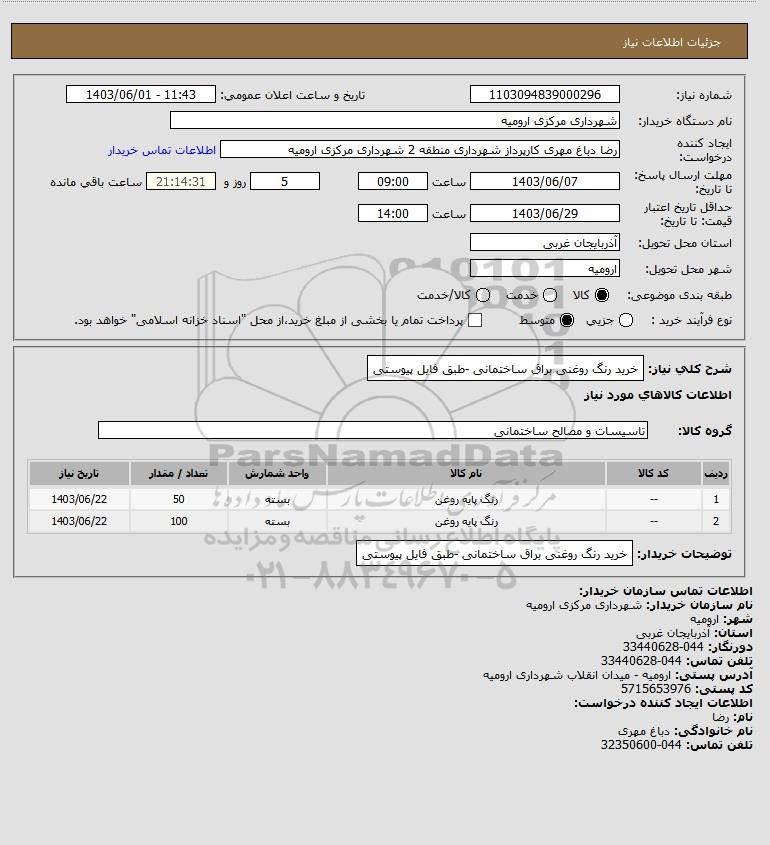Click the quantity 100 cell
This screenshot has height=845, width=770.
(178, 522)
